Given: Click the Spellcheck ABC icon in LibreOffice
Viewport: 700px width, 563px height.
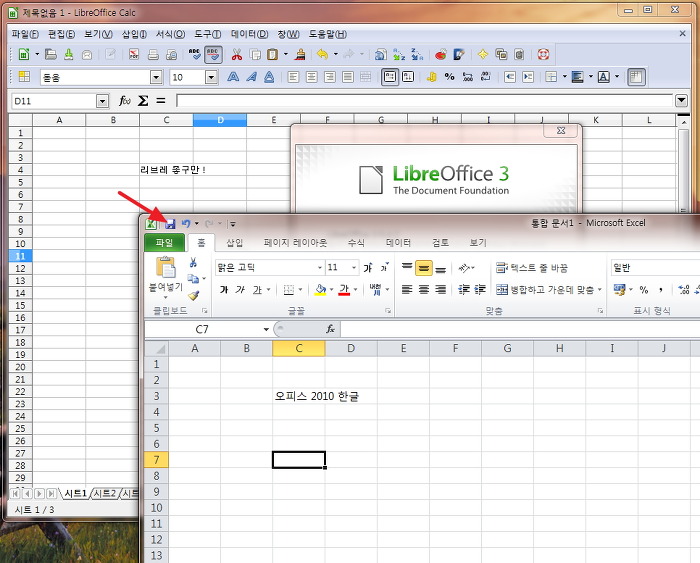Looking at the screenshot, I should pyautogui.click(x=195, y=54).
